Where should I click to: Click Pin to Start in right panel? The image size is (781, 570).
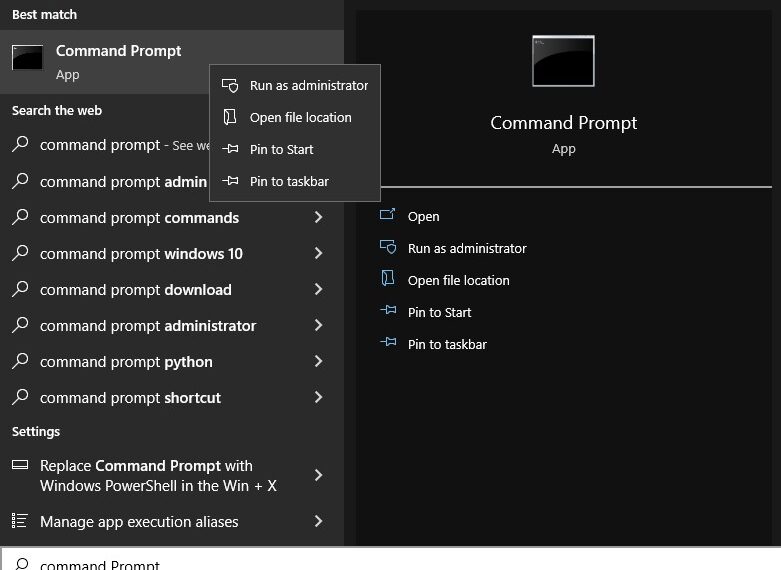click(439, 312)
